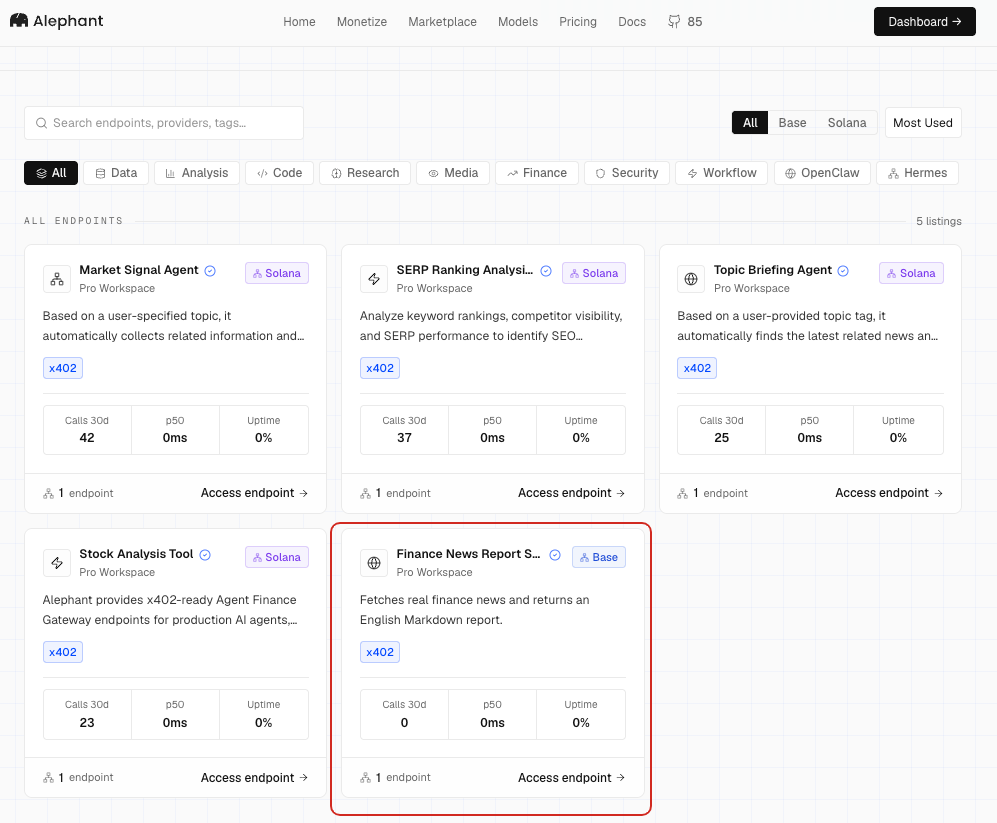Click the SERP Ranking Analysis lightning icon

click(374, 279)
